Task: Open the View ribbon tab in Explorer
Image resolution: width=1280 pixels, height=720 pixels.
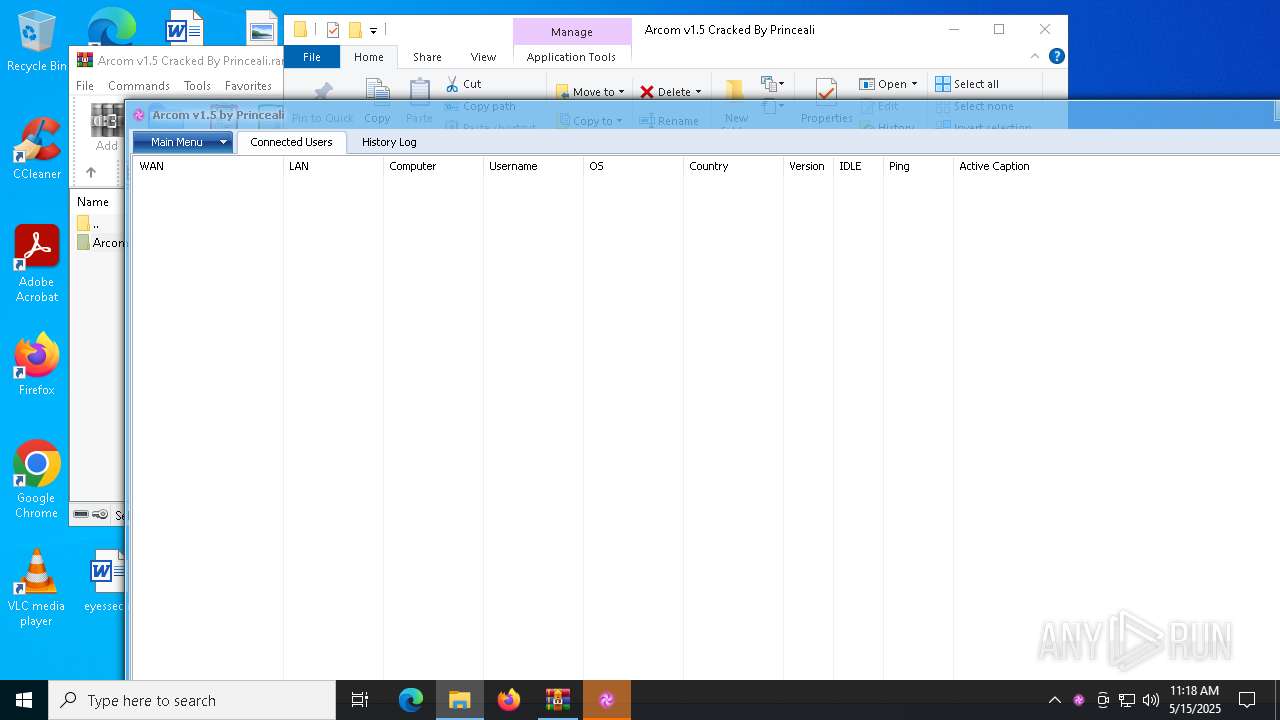Action: (483, 57)
